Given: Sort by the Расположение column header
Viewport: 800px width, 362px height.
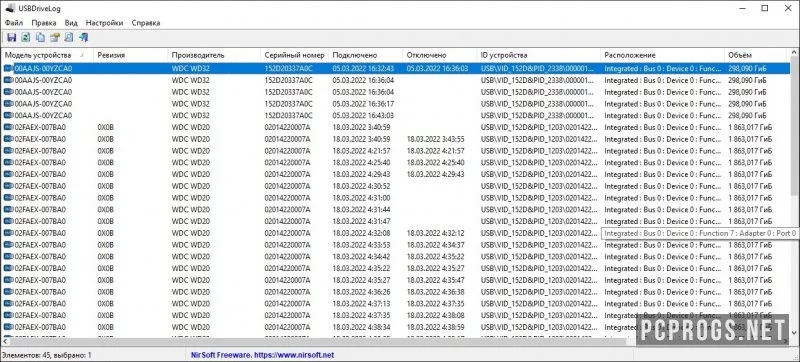Looking at the screenshot, I should point(663,55).
